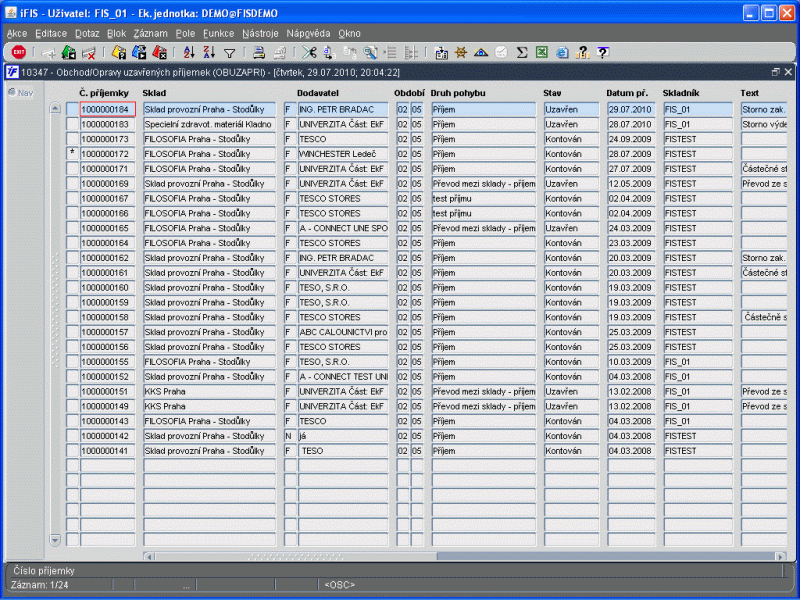Tick the box beside receipt 1000000155
Viewport: 800px width, 600px height.
point(72,362)
